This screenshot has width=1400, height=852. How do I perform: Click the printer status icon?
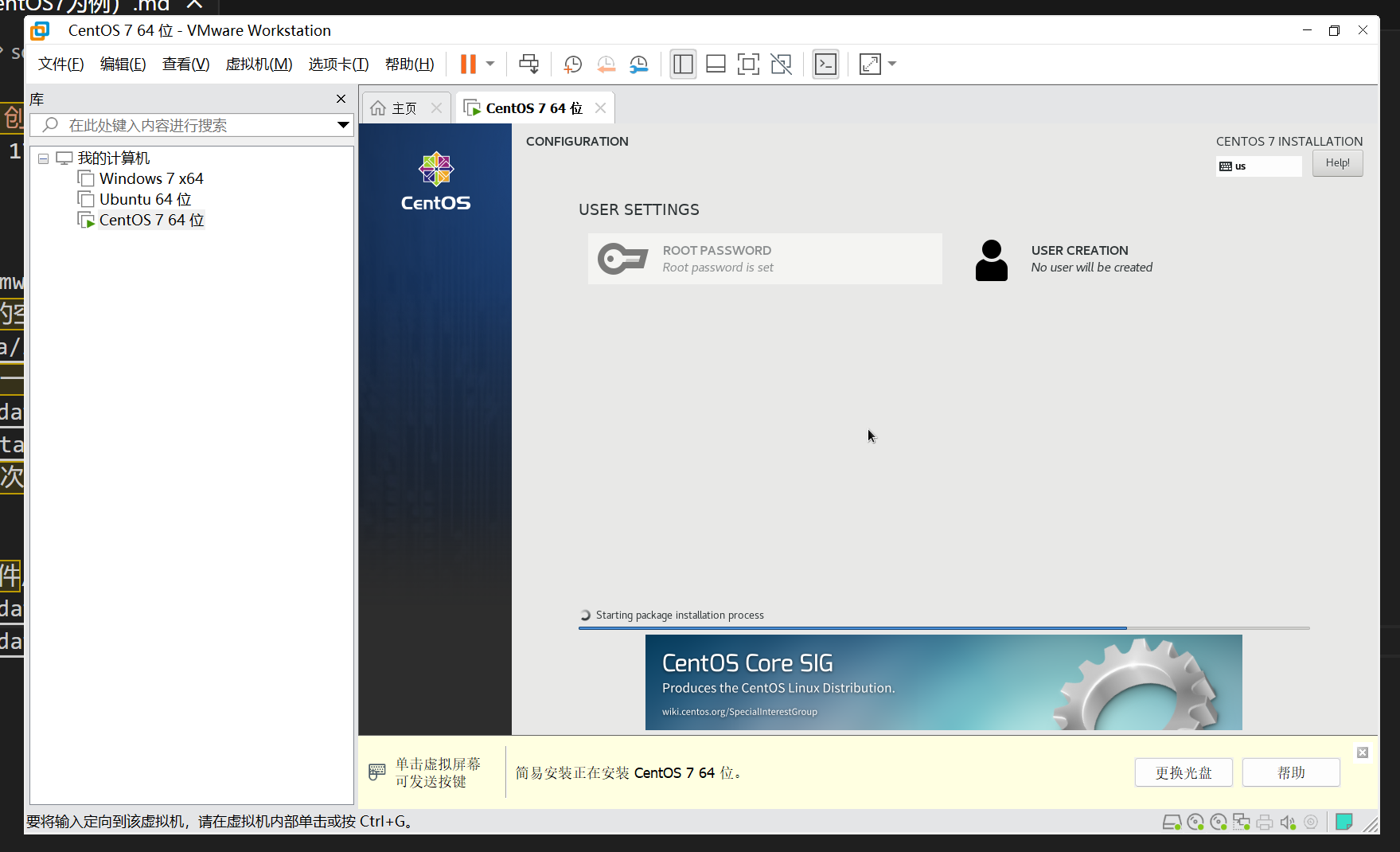pos(1265,823)
